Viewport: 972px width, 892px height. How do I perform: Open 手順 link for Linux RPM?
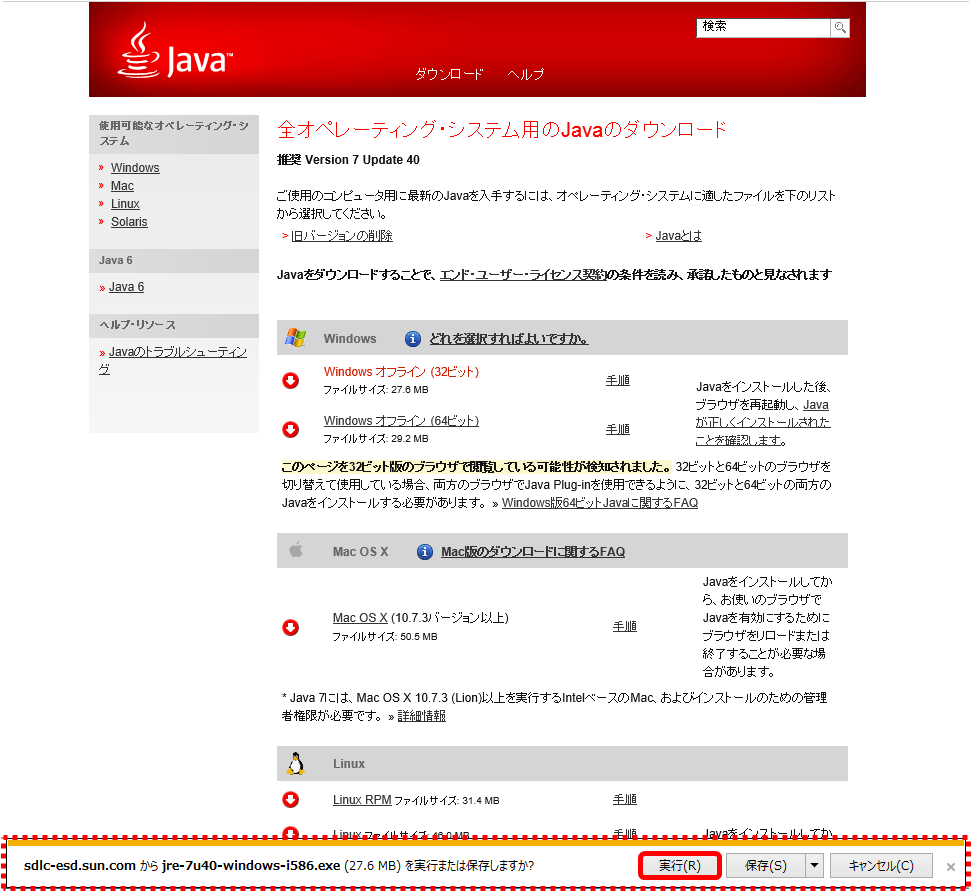coord(625,800)
